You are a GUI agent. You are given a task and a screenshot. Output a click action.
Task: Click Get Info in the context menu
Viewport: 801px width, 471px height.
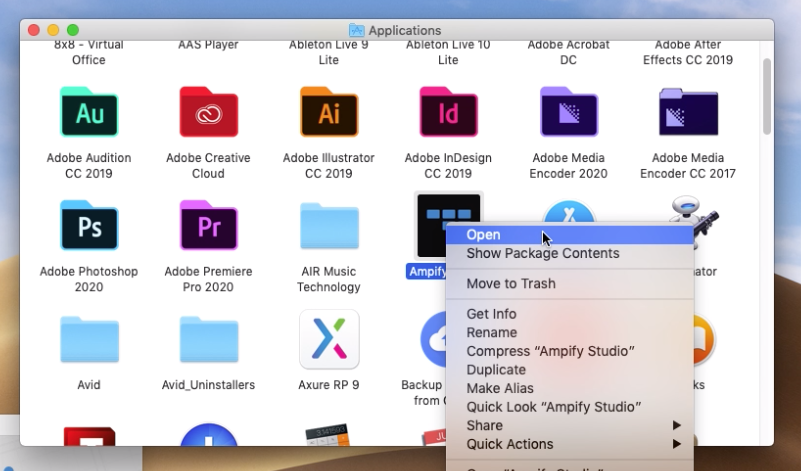[570, 314]
